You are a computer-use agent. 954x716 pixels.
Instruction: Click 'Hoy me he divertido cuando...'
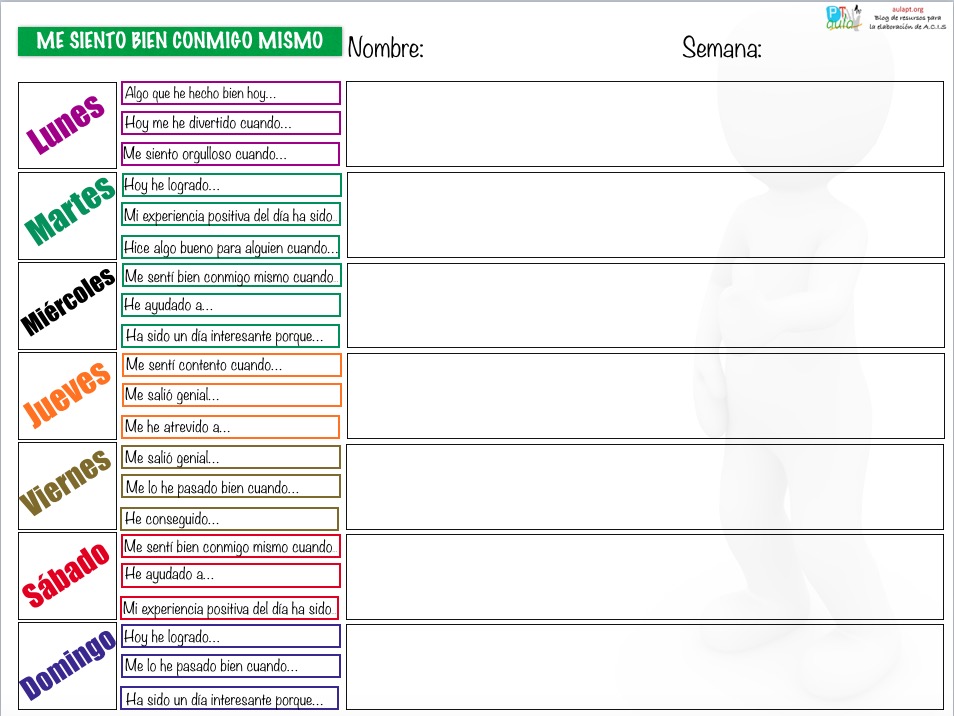[x=231, y=123]
